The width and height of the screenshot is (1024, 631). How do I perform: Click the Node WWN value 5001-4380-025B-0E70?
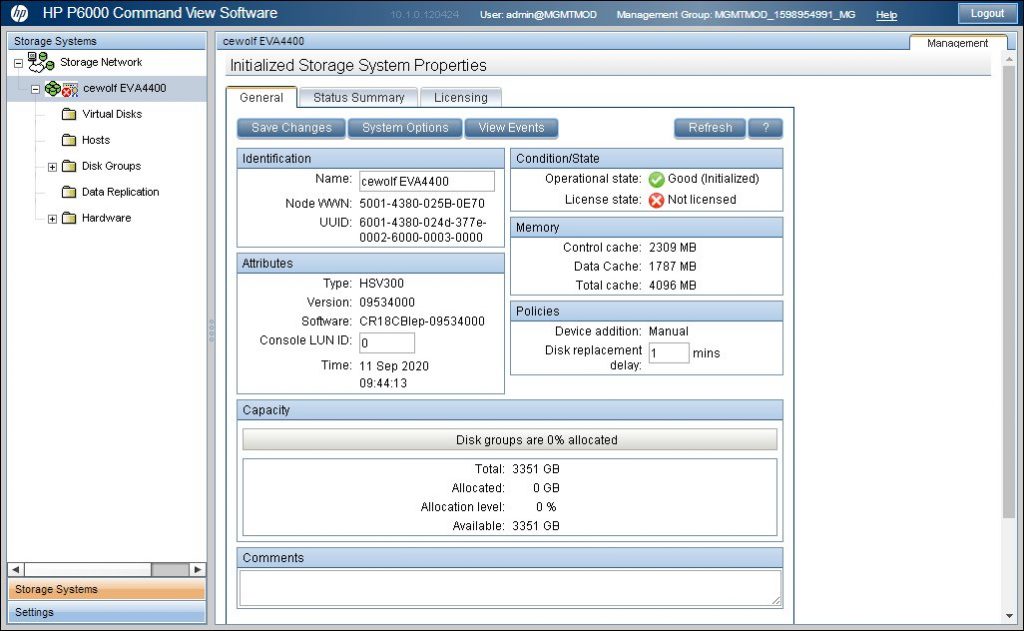coord(422,204)
